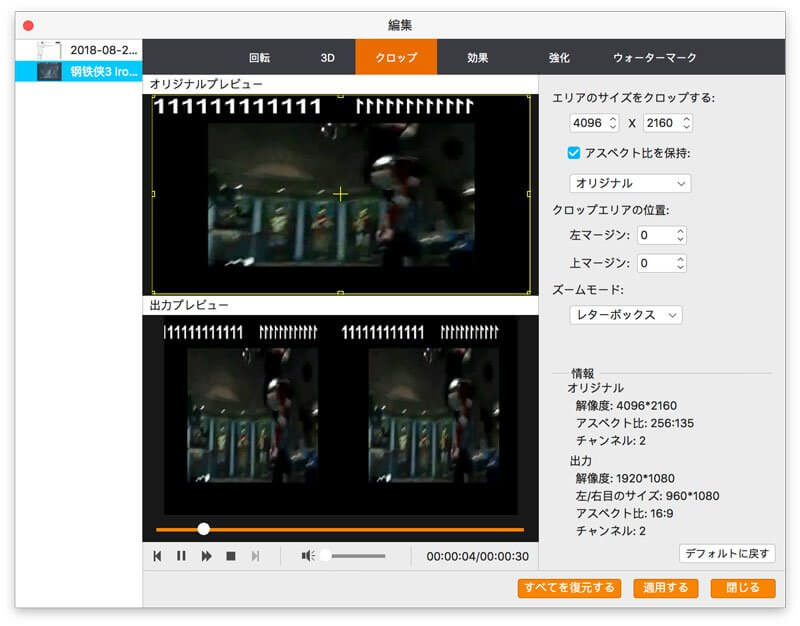Jump to previous frame with skip-back icon
Screen dimensions: 800x626
coord(157,556)
